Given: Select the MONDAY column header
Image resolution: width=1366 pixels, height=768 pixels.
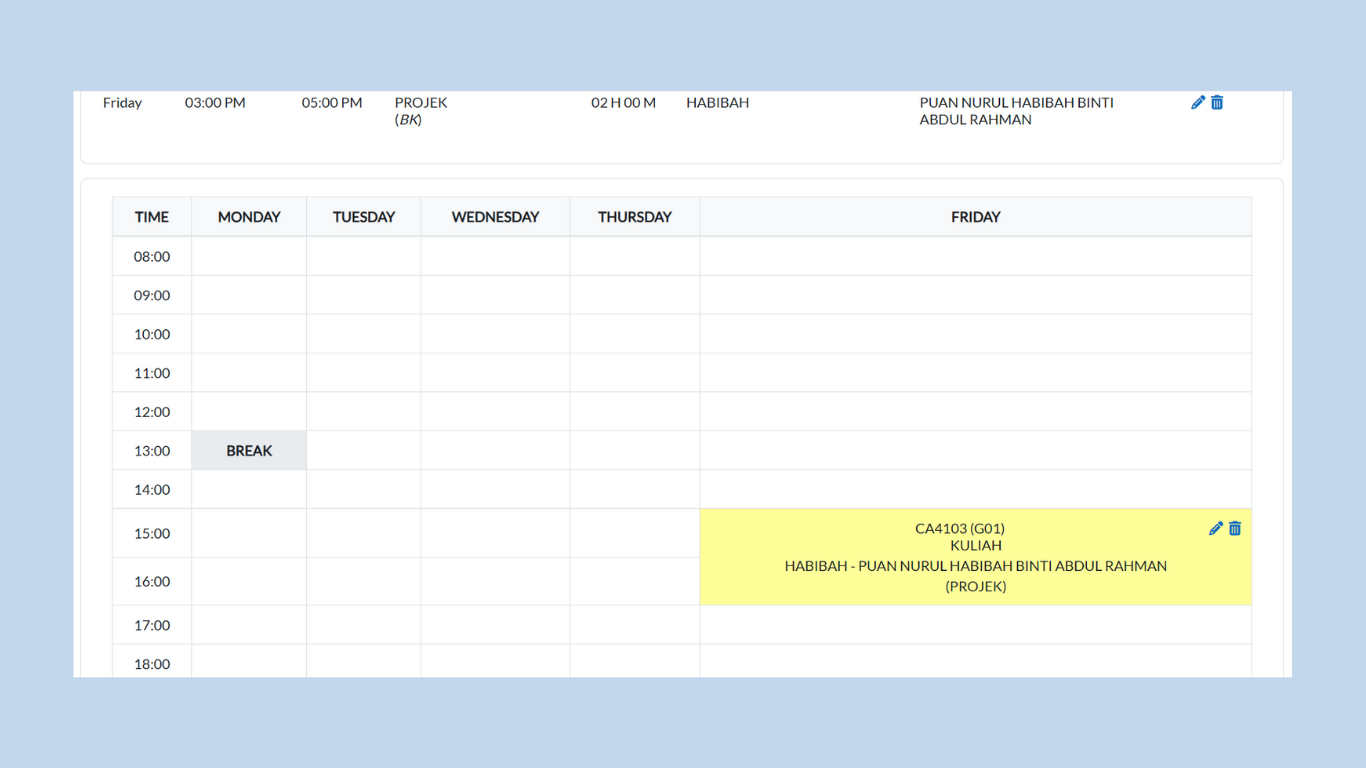Looking at the screenshot, I should [249, 217].
